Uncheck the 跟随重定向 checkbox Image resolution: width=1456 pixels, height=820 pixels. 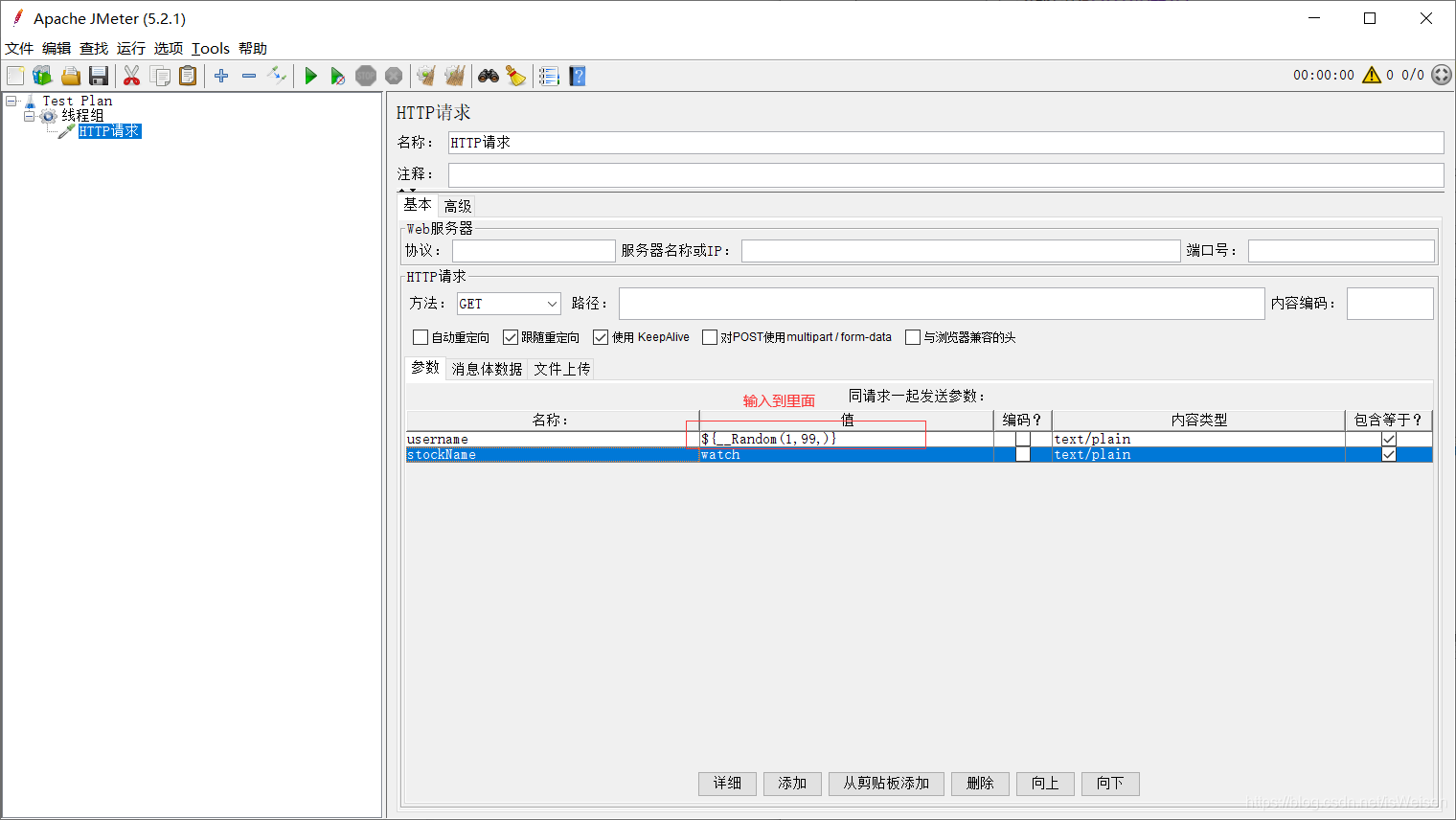[511, 337]
